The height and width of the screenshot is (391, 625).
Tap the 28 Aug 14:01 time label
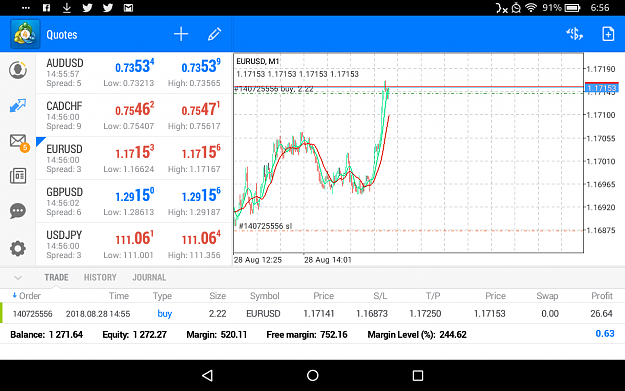tap(328, 260)
